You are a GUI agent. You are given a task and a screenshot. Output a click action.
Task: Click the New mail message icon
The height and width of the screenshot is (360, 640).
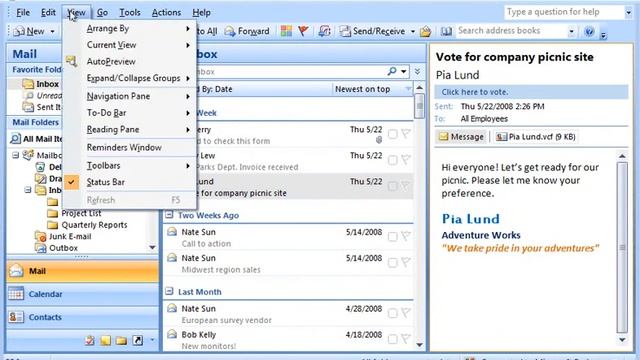[x=19, y=31]
